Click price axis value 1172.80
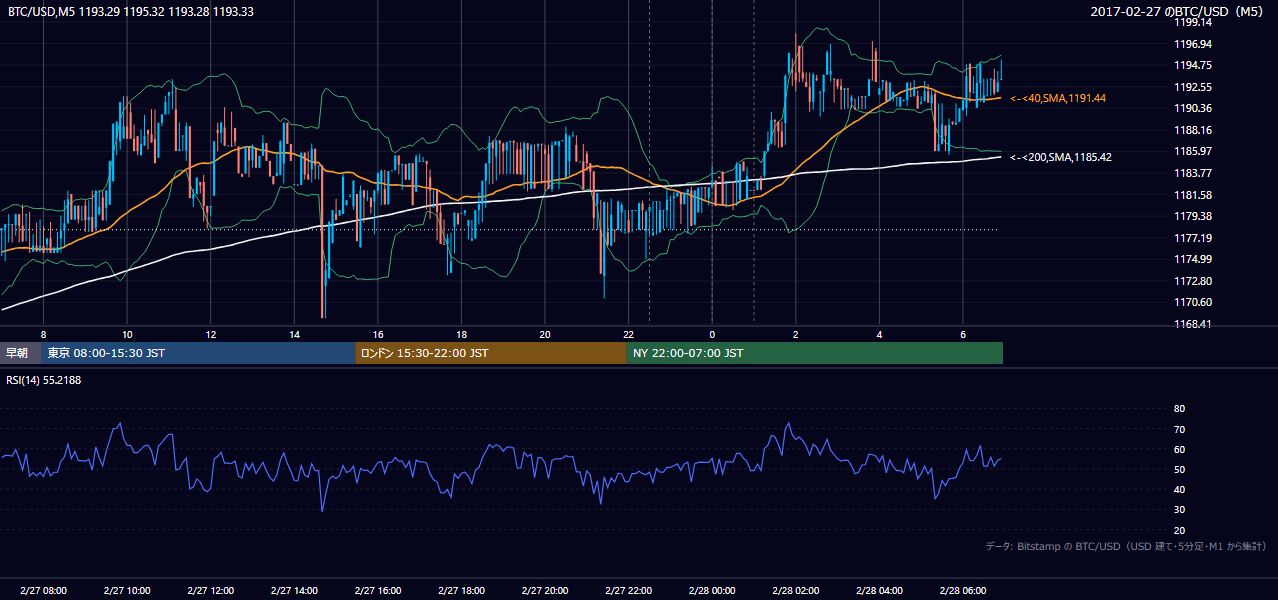Screen dimensions: 1278x600 tap(1192, 281)
